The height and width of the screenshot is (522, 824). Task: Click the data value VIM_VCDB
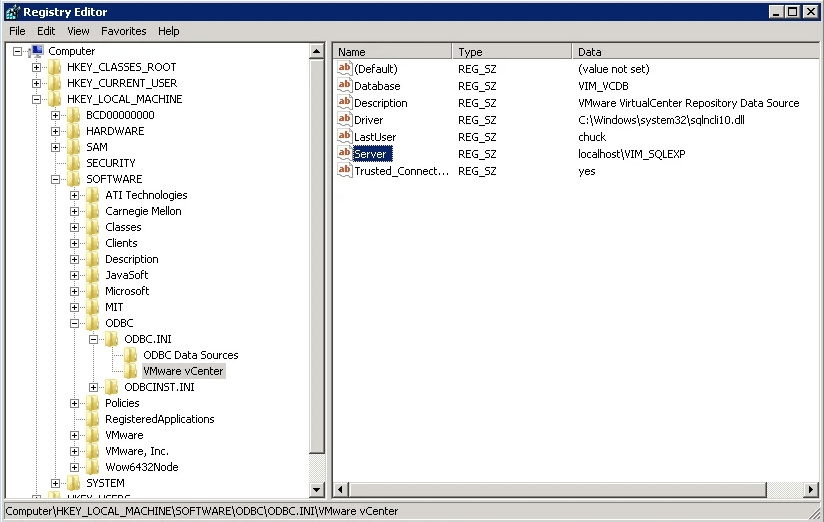click(x=603, y=86)
